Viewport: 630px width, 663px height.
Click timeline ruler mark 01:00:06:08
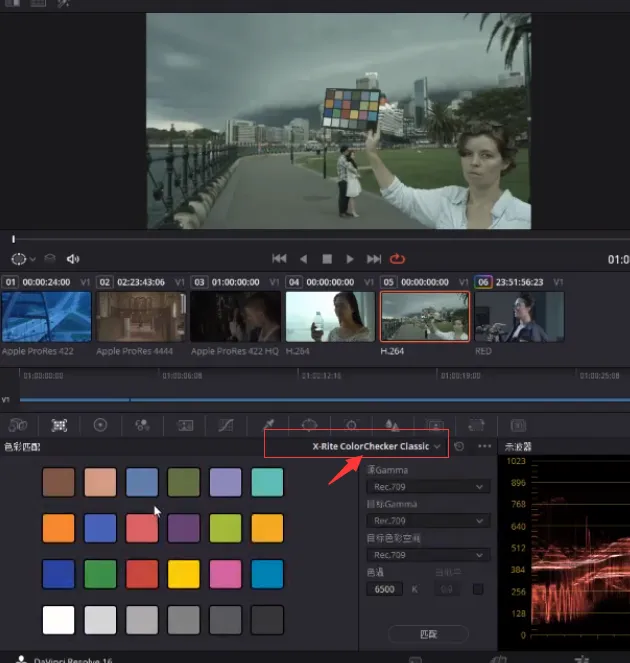(182, 375)
